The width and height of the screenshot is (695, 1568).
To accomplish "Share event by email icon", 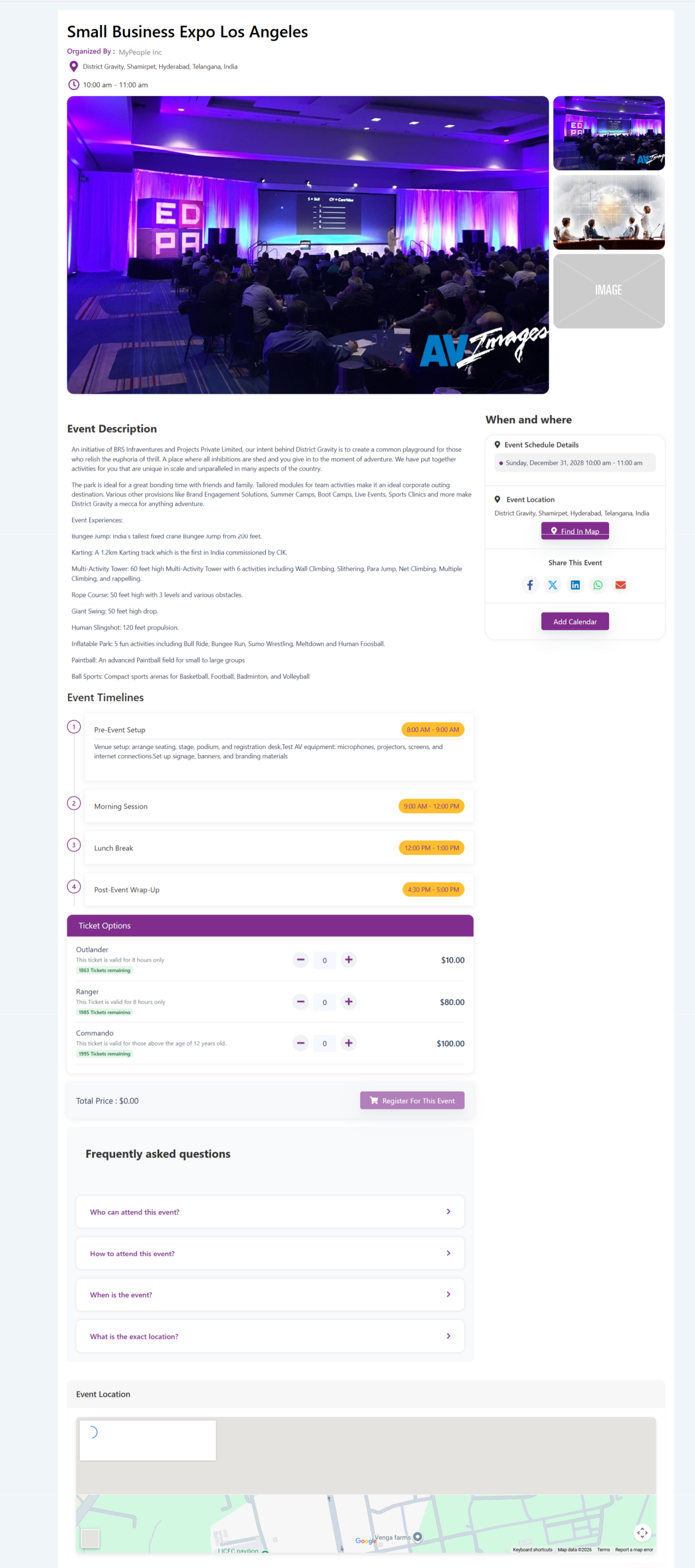I will coord(620,585).
